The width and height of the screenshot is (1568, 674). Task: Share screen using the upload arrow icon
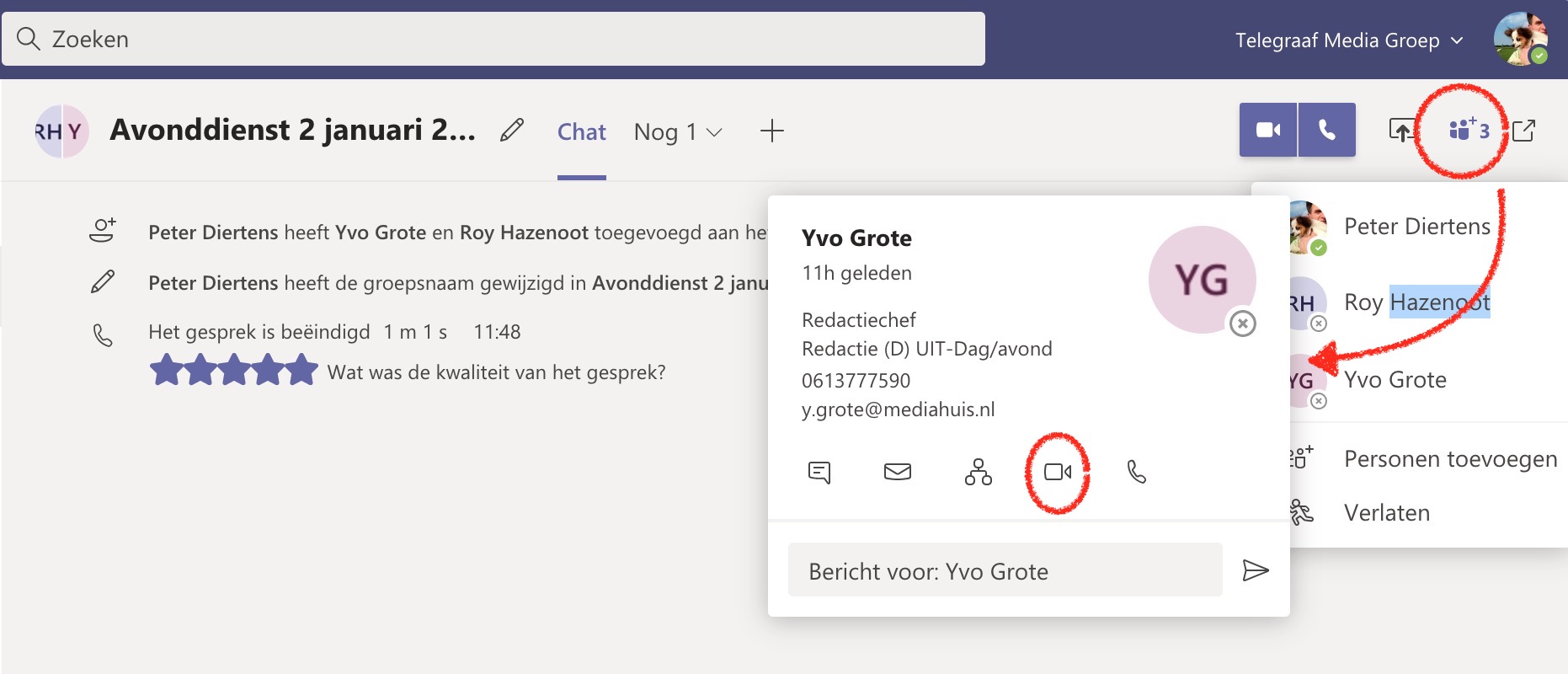[1401, 131]
